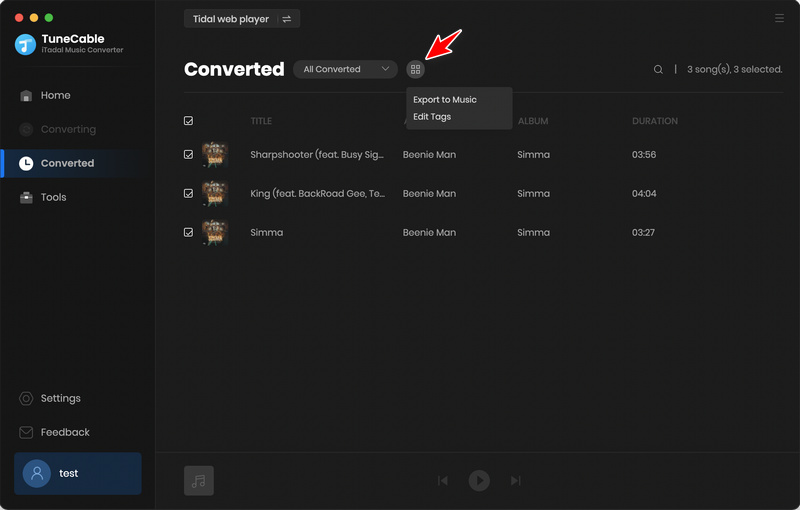Skip to previous track
The height and width of the screenshot is (510, 800).
coord(443,480)
